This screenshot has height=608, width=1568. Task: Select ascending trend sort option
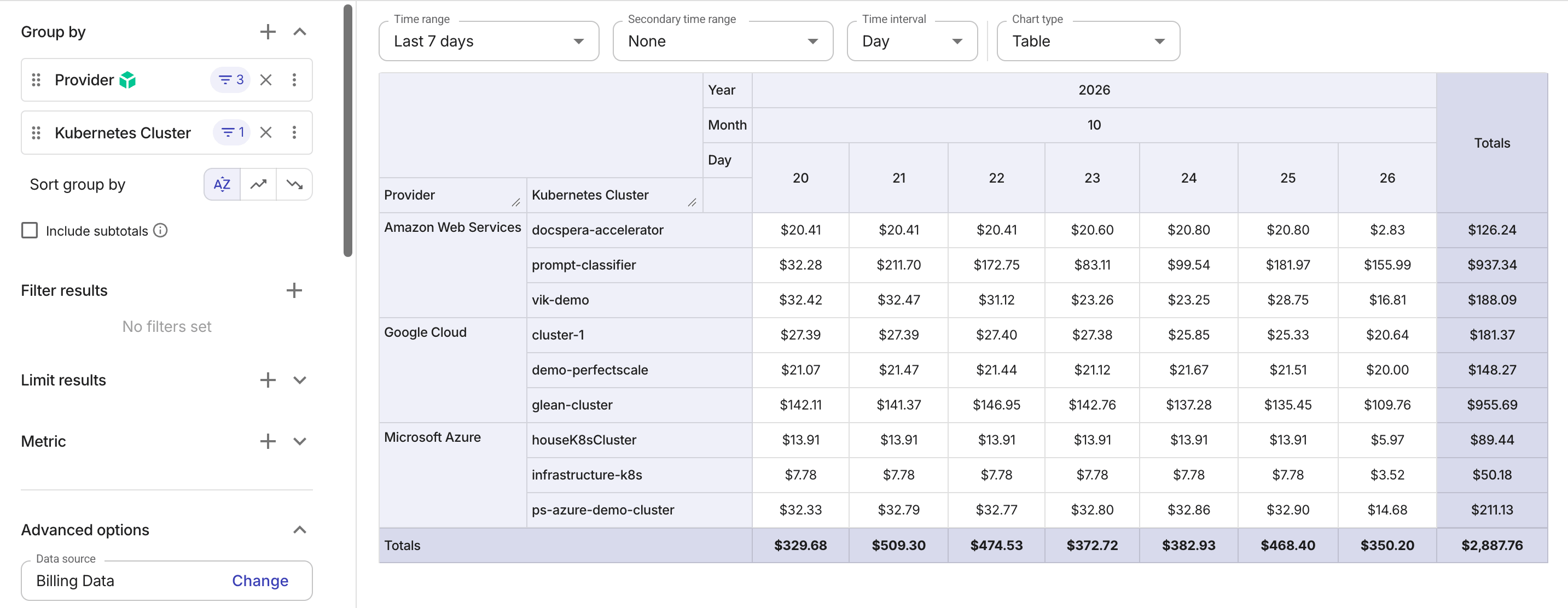259,184
